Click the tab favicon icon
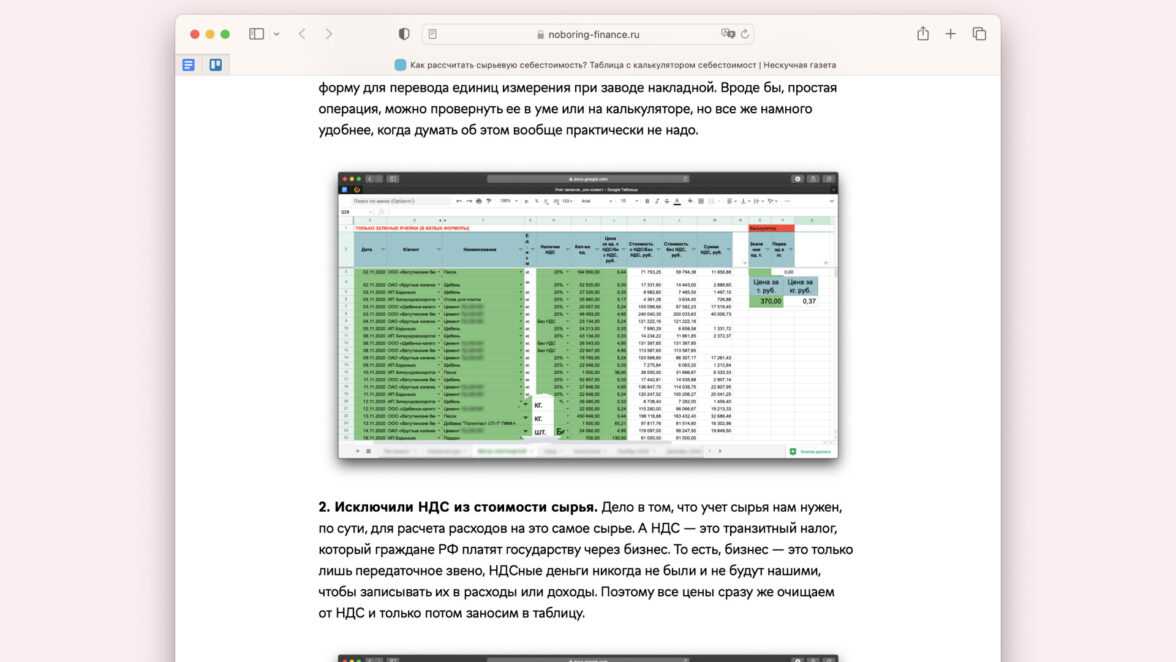1176x662 pixels. 400,65
